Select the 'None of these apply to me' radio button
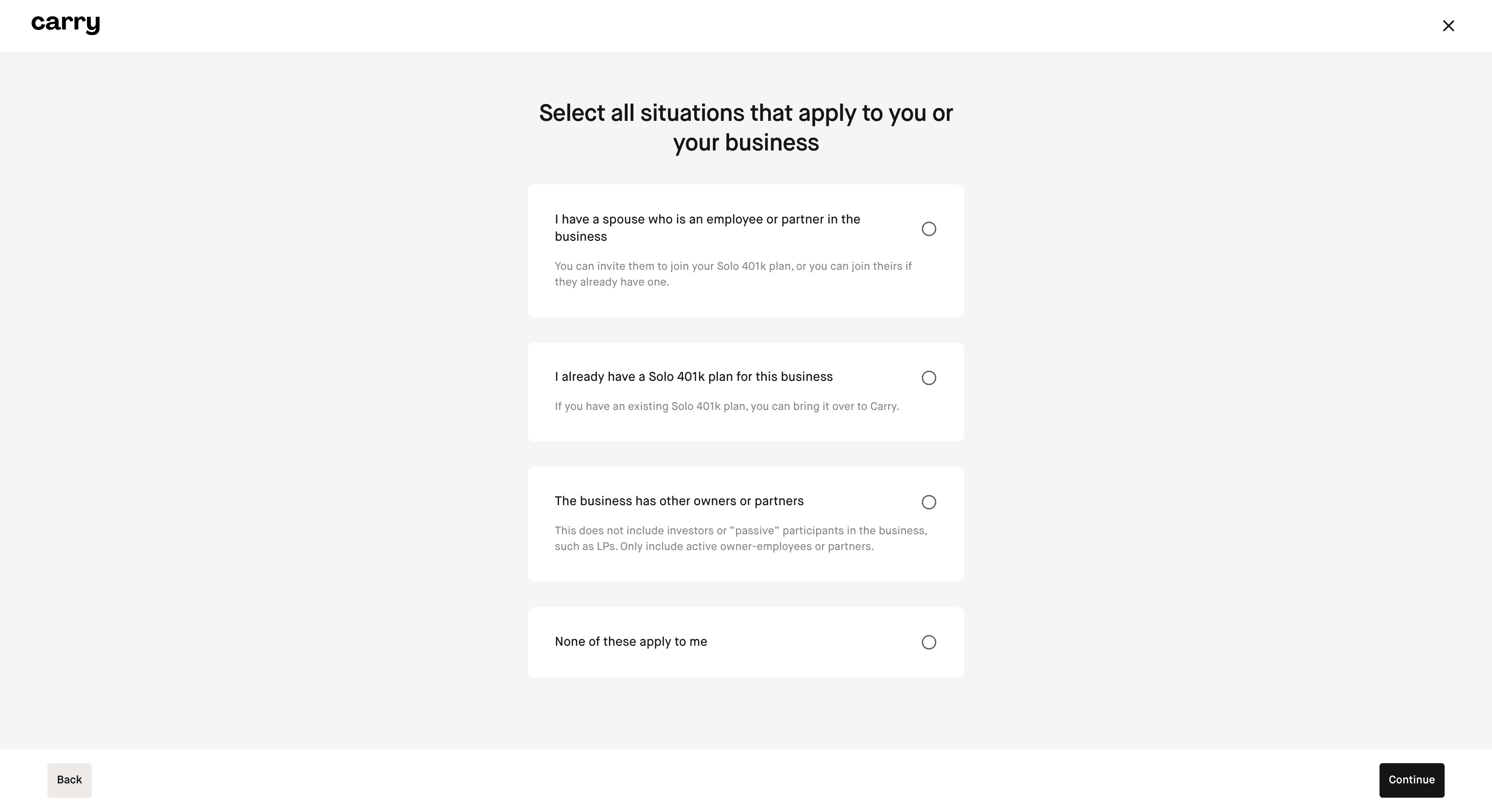The image size is (1492, 812). (929, 642)
